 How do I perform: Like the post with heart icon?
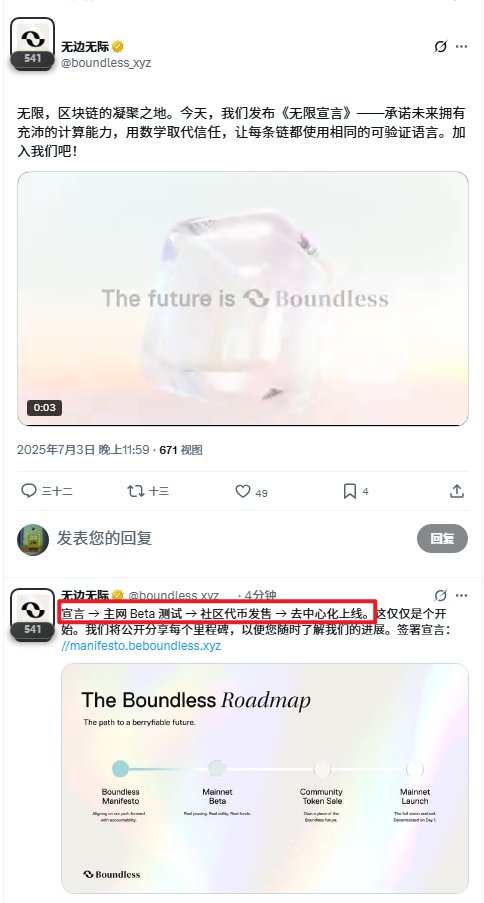tap(243, 491)
